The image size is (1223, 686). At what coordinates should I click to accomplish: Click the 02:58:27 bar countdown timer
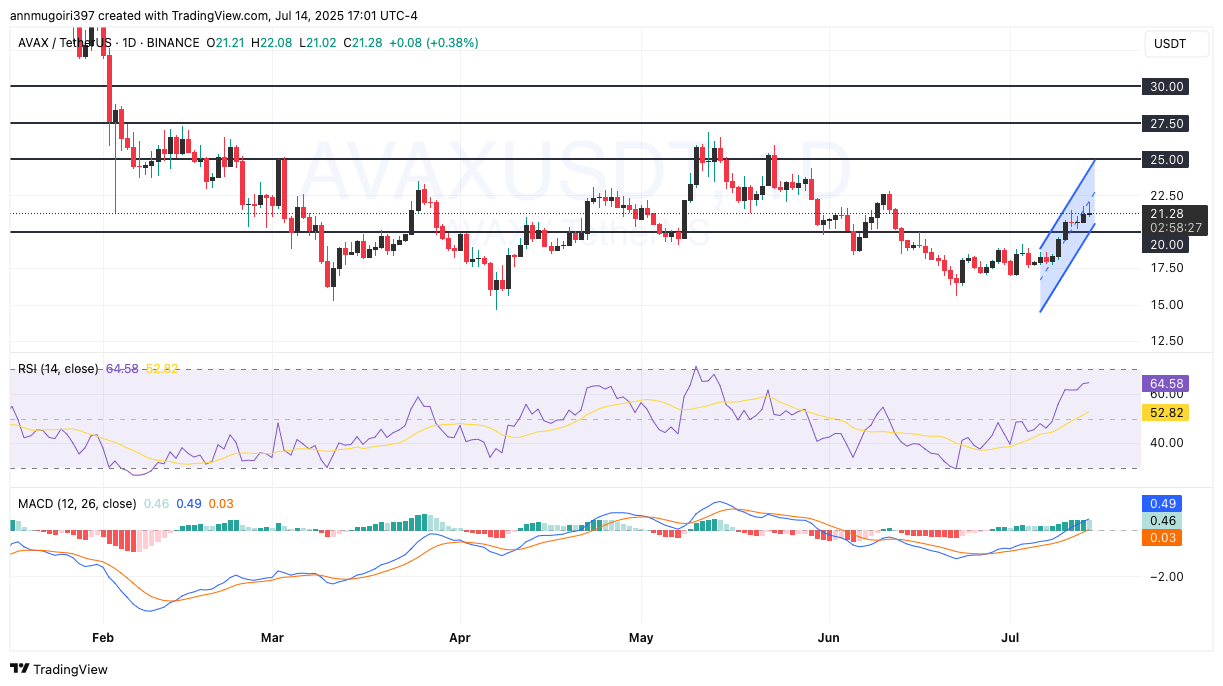pos(1175,227)
